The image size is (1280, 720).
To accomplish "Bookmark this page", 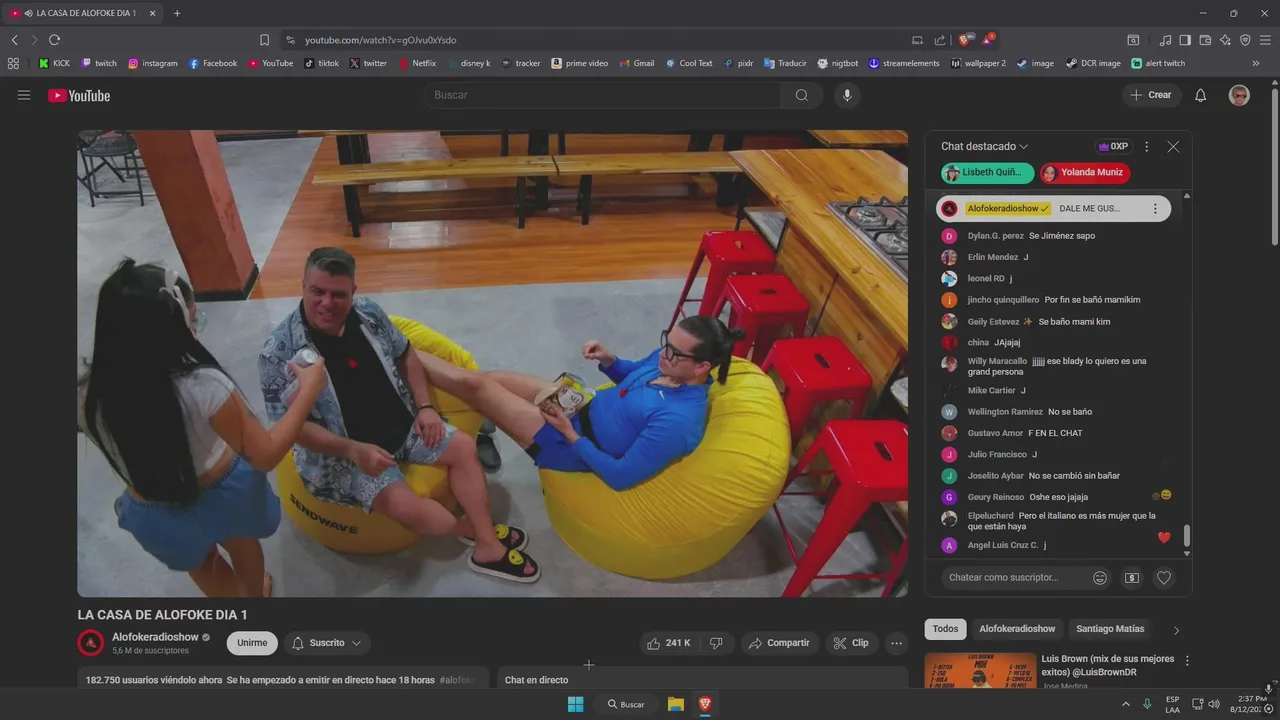I will click(x=264, y=40).
